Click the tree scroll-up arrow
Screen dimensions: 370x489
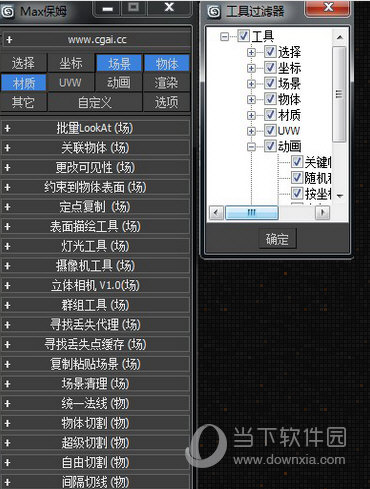(x=339, y=37)
